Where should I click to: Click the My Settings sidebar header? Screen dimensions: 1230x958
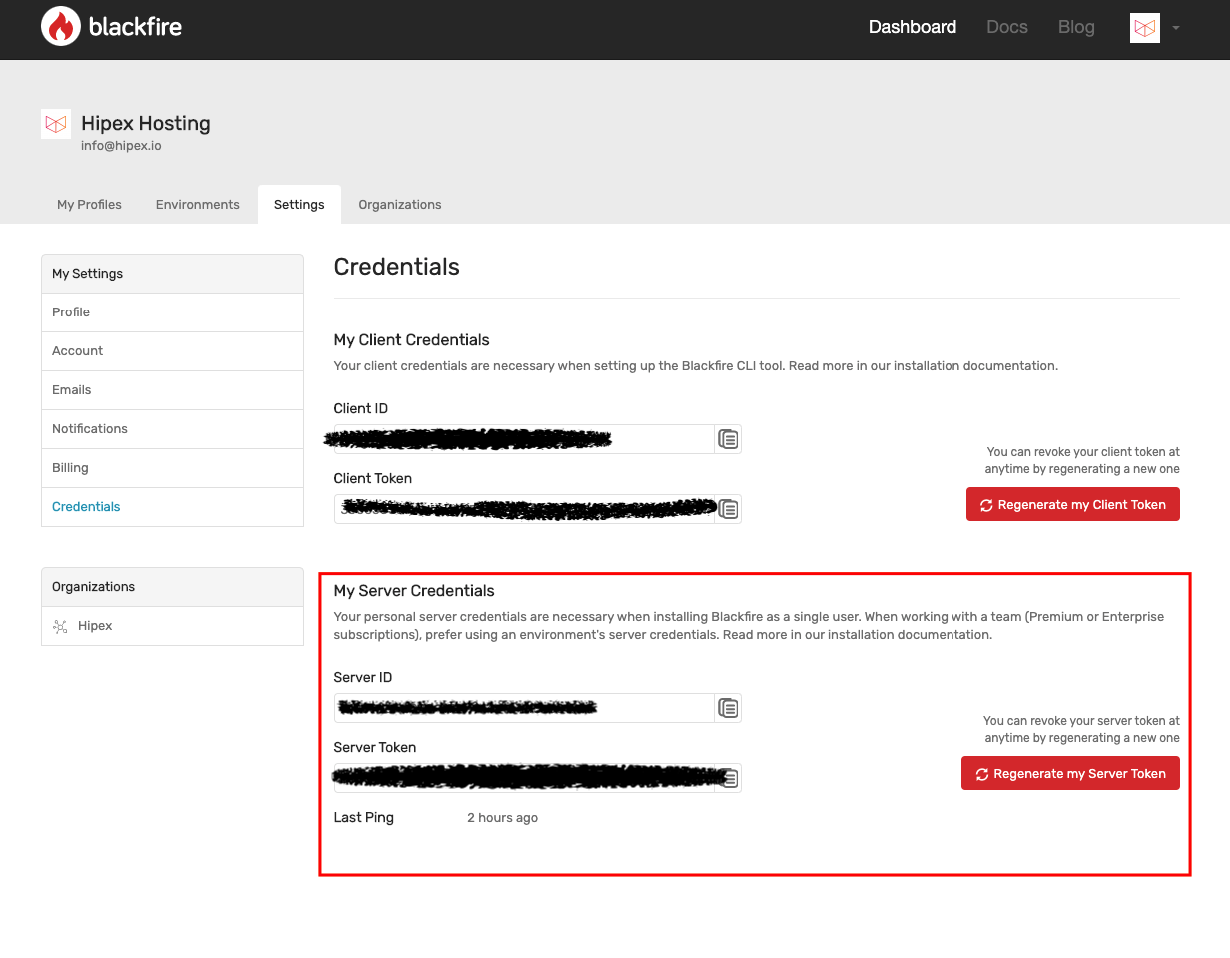(x=172, y=274)
